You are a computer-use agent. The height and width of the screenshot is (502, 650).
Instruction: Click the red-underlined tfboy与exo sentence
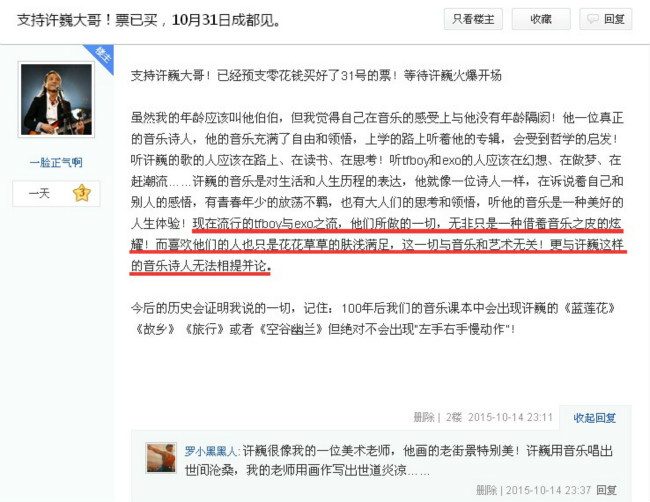377,245
